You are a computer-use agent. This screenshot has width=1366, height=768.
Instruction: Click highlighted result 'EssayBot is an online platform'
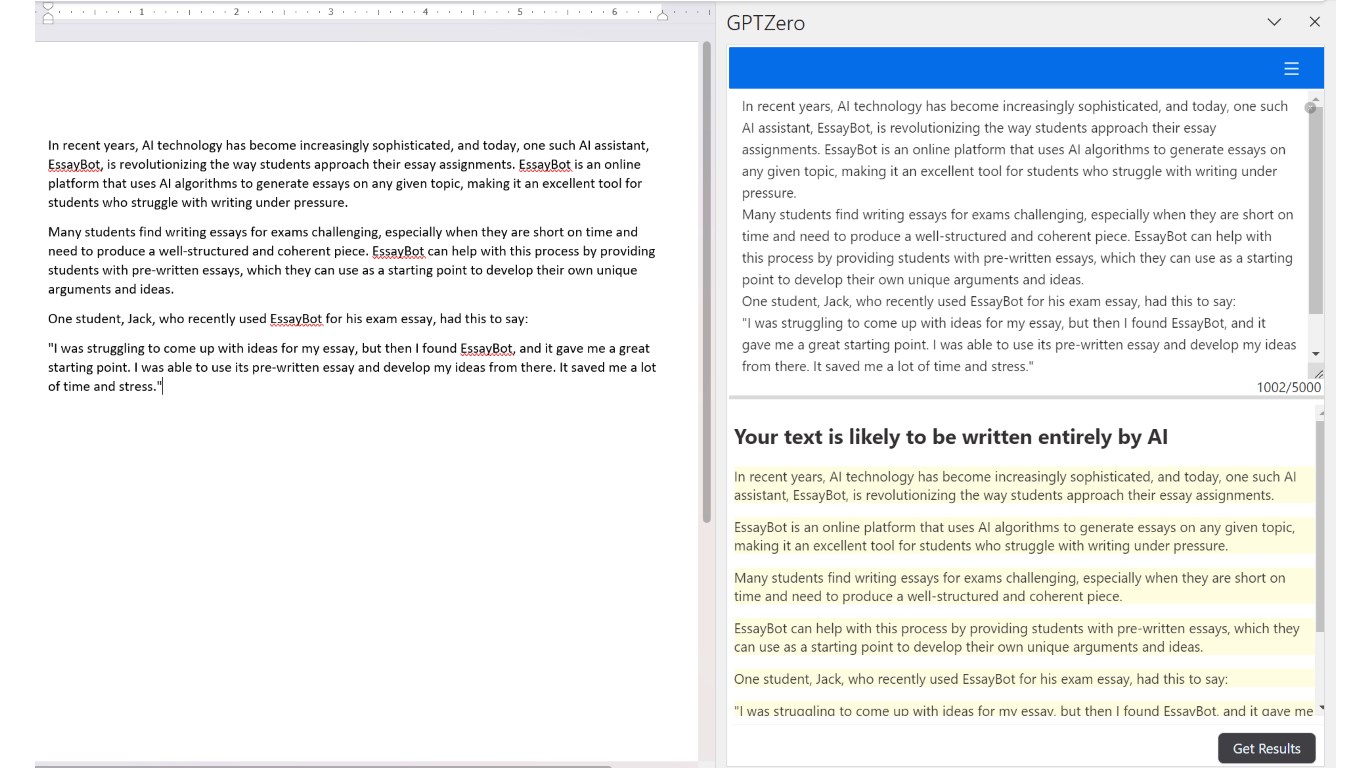click(1022, 537)
